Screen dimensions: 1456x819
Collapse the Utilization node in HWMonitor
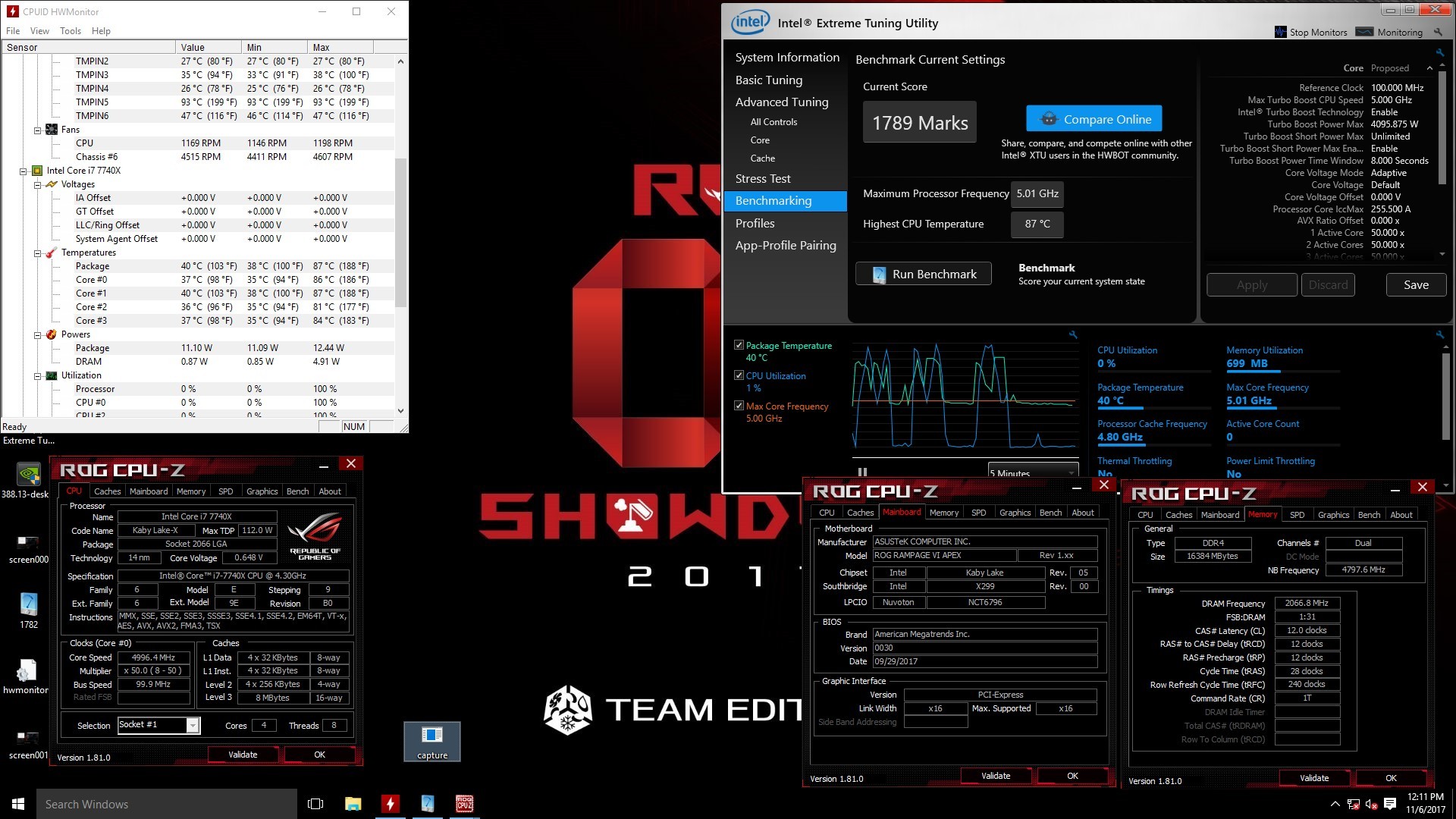37,375
